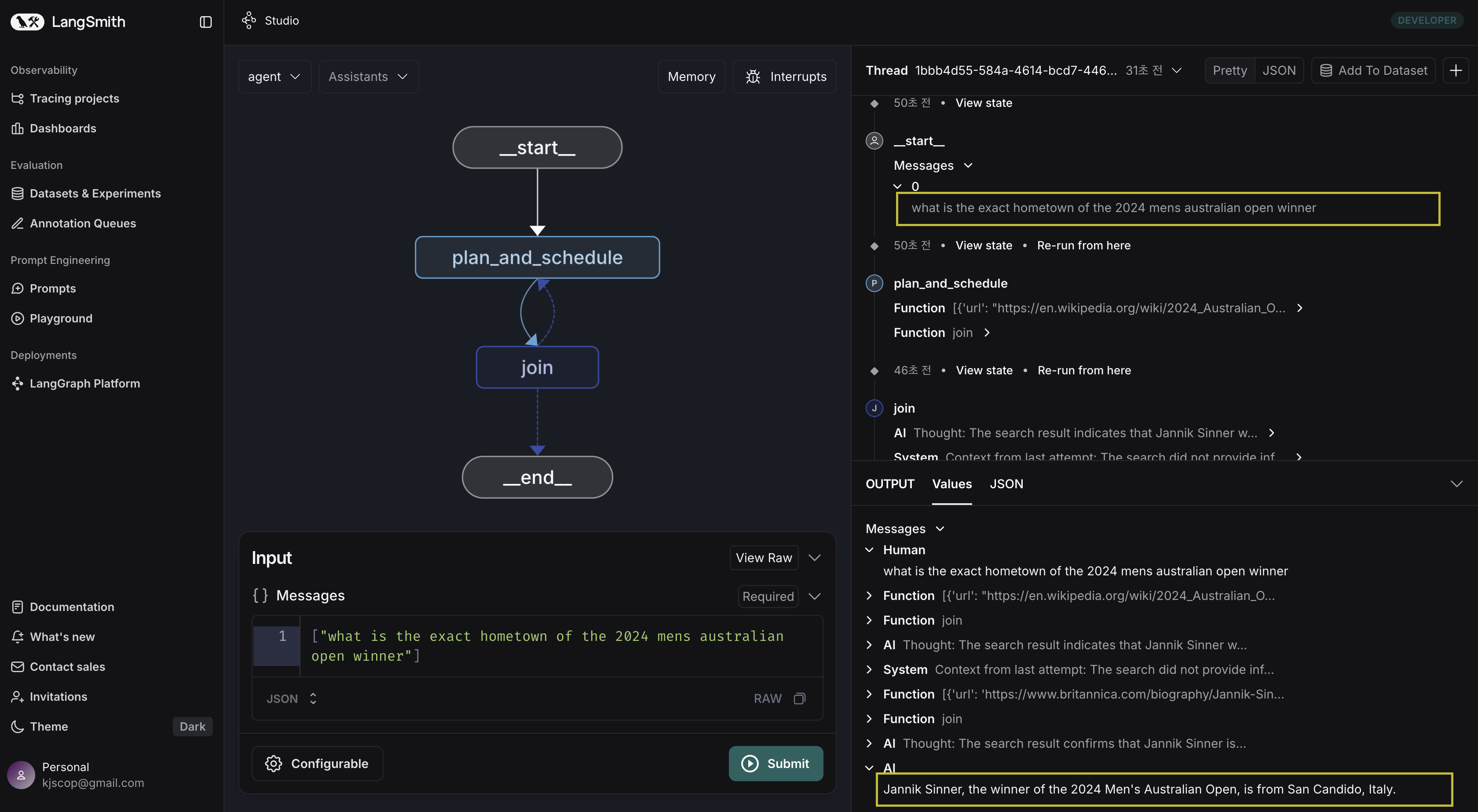Open Invitations page
This screenshot has height=812, width=1478.
tap(58, 696)
